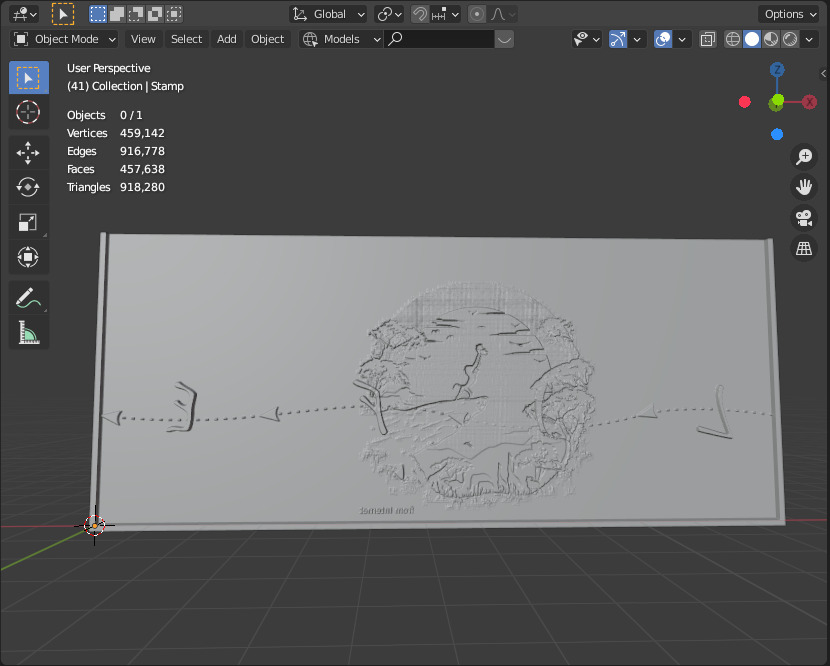Set selection mode to invert selection
This screenshot has height=666, width=830.
click(x=155, y=14)
